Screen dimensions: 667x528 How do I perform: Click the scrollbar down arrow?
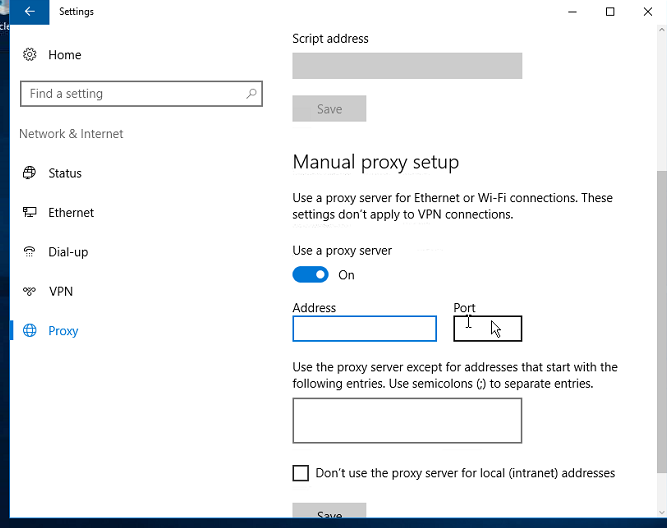[662, 513]
